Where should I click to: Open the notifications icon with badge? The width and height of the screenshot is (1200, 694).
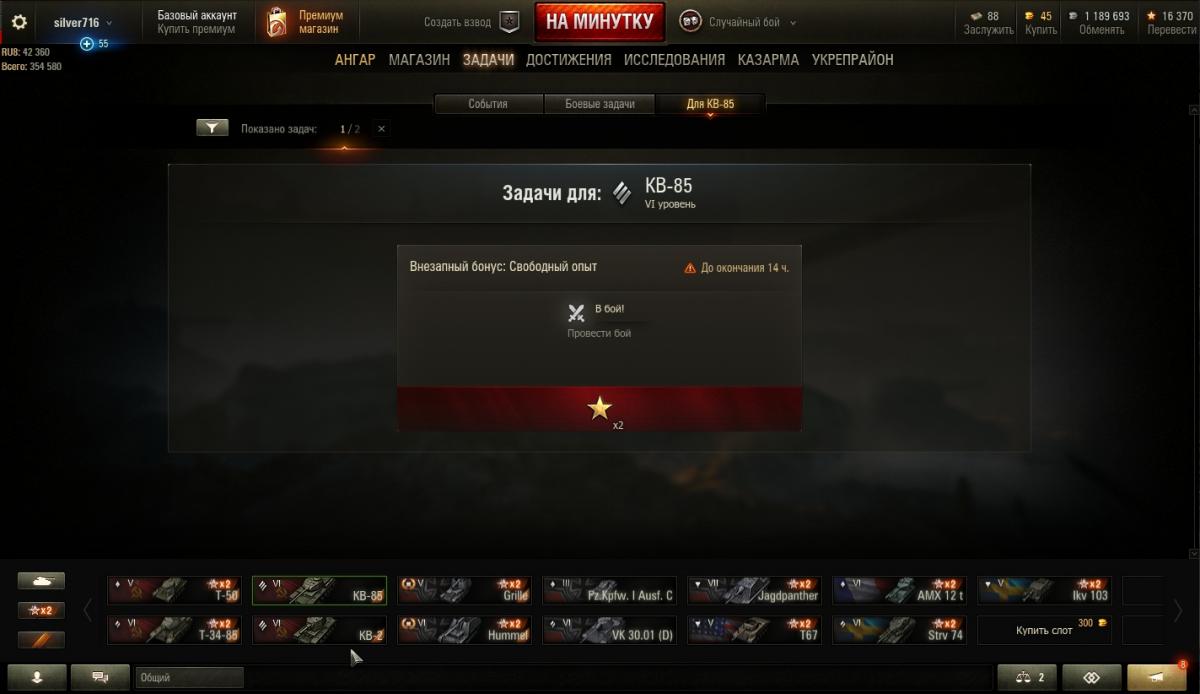click(1156, 677)
